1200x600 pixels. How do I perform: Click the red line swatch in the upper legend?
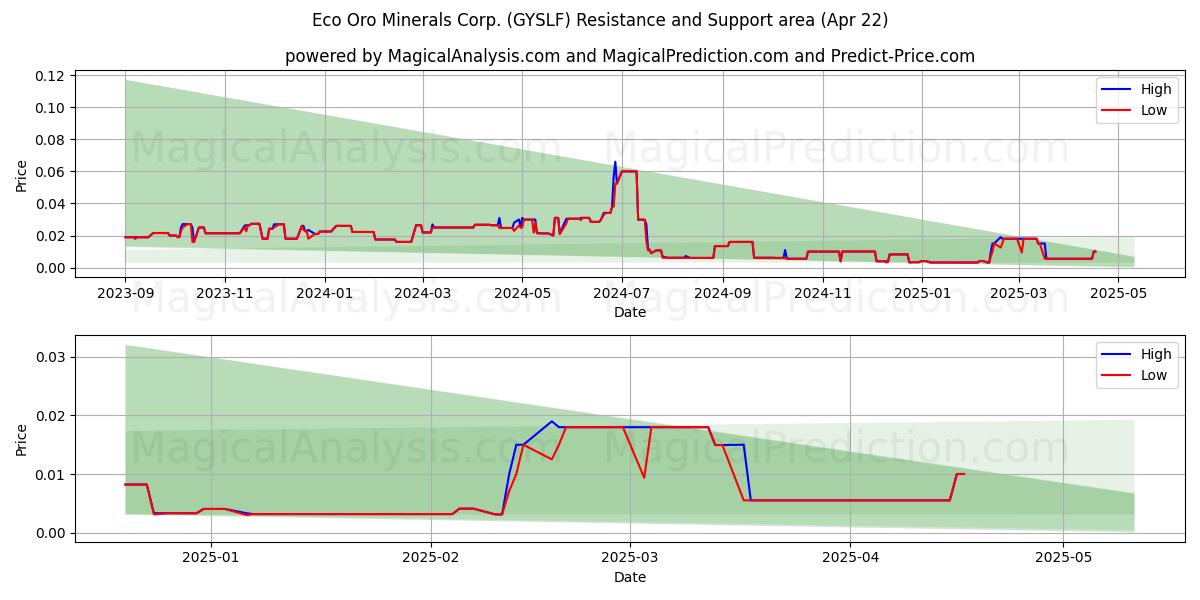pos(1118,111)
